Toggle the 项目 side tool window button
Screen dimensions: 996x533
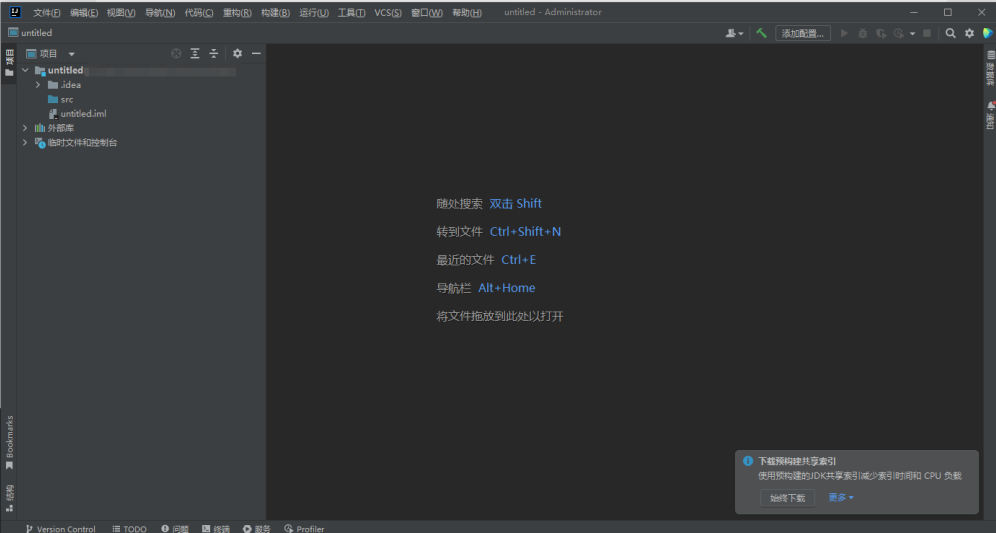pyautogui.click(x=9, y=62)
